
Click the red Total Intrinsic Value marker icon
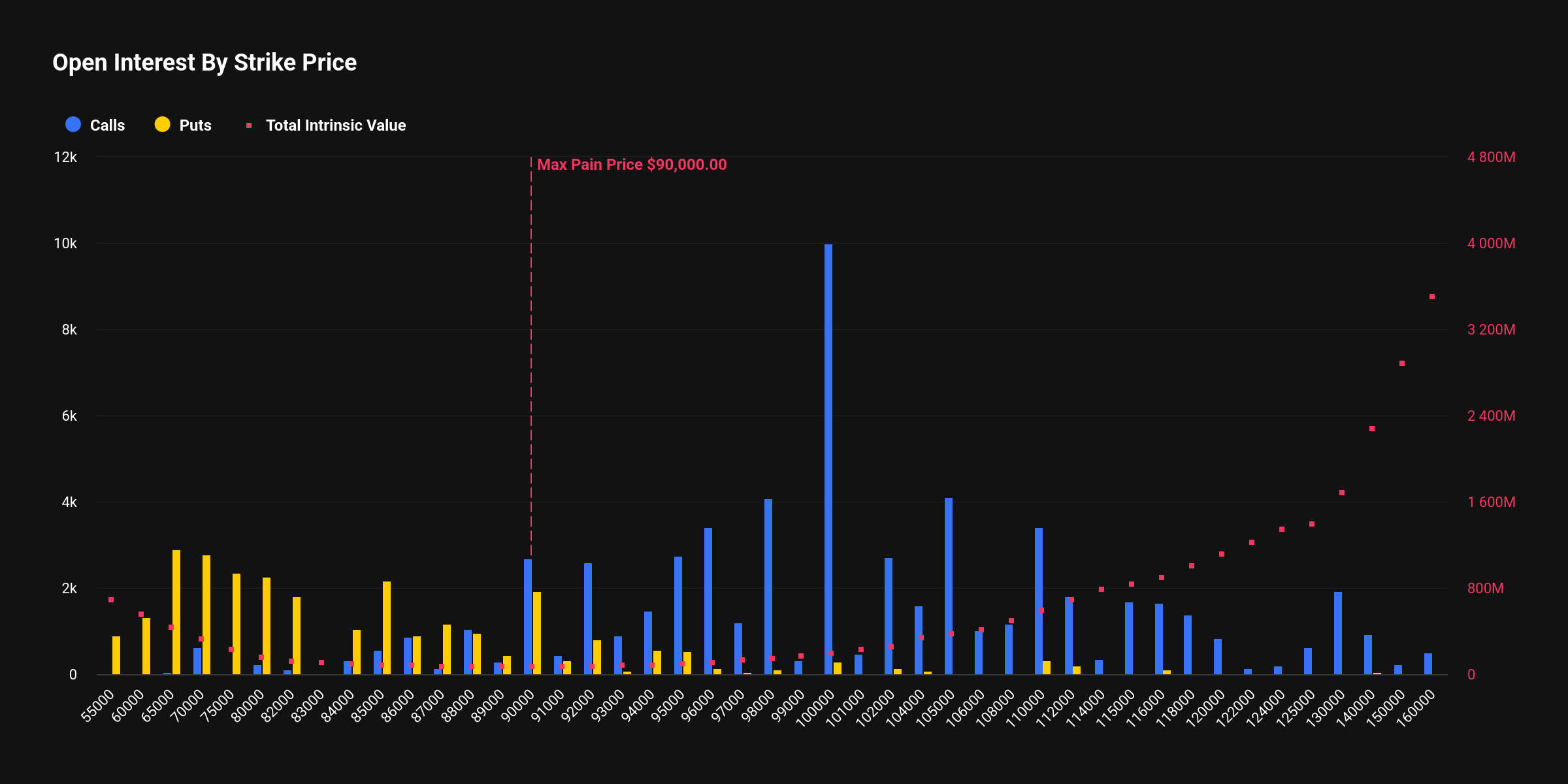[x=249, y=125]
